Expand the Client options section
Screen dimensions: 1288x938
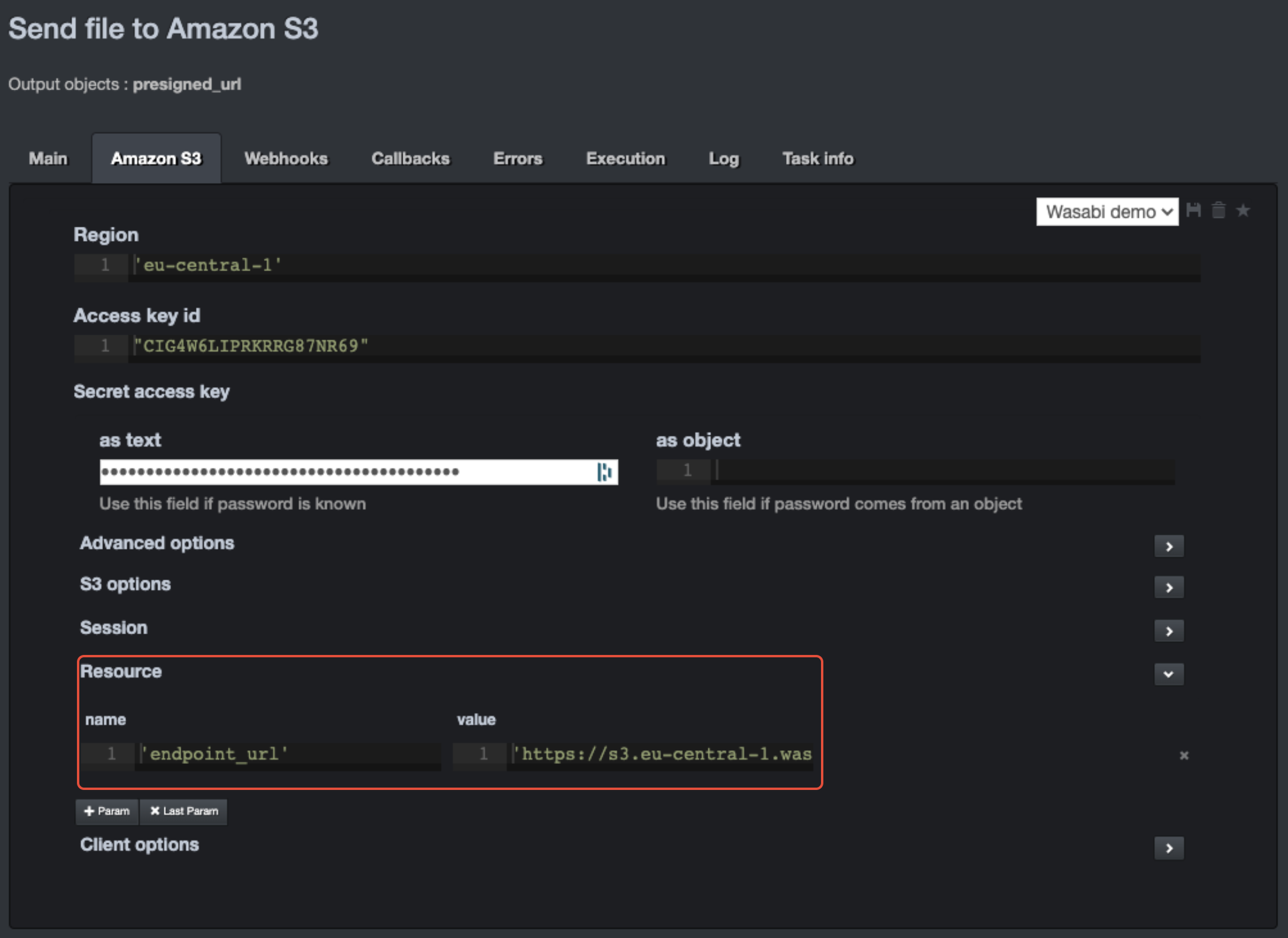pyautogui.click(x=1168, y=848)
